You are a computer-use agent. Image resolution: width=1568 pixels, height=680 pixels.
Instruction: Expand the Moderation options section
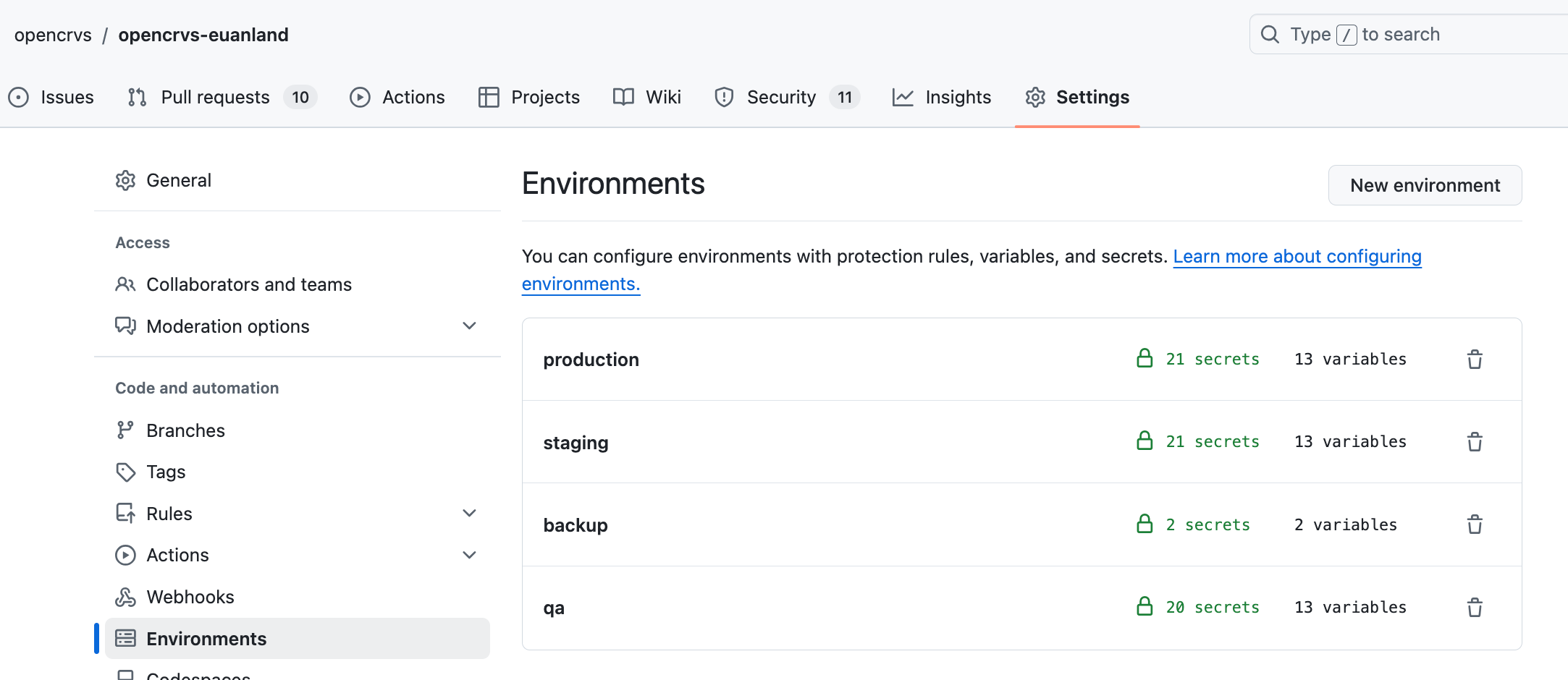tap(469, 326)
